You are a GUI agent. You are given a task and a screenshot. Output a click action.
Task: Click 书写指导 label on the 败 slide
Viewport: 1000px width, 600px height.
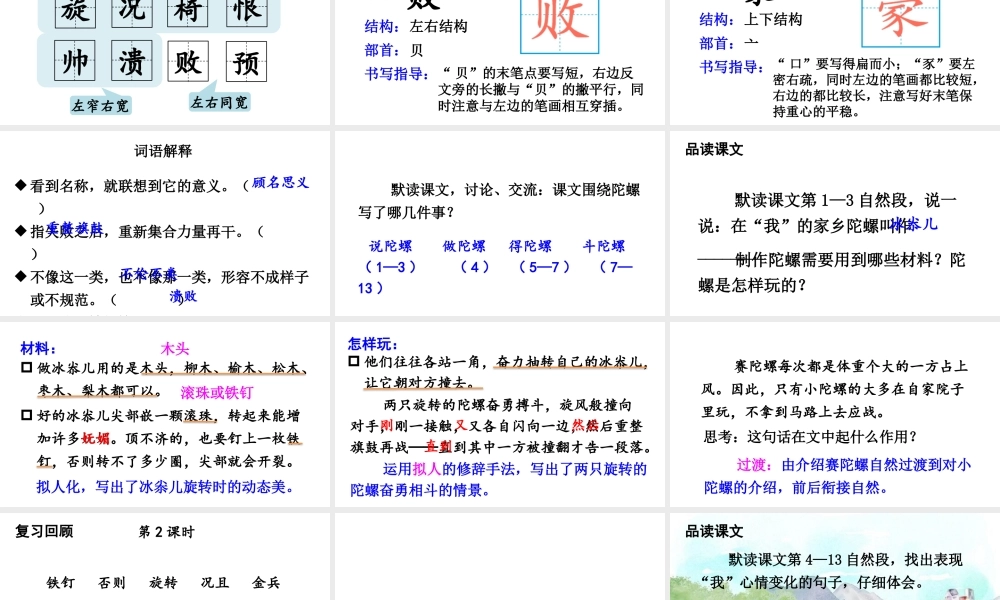pyautogui.click(x=397, y=74)
